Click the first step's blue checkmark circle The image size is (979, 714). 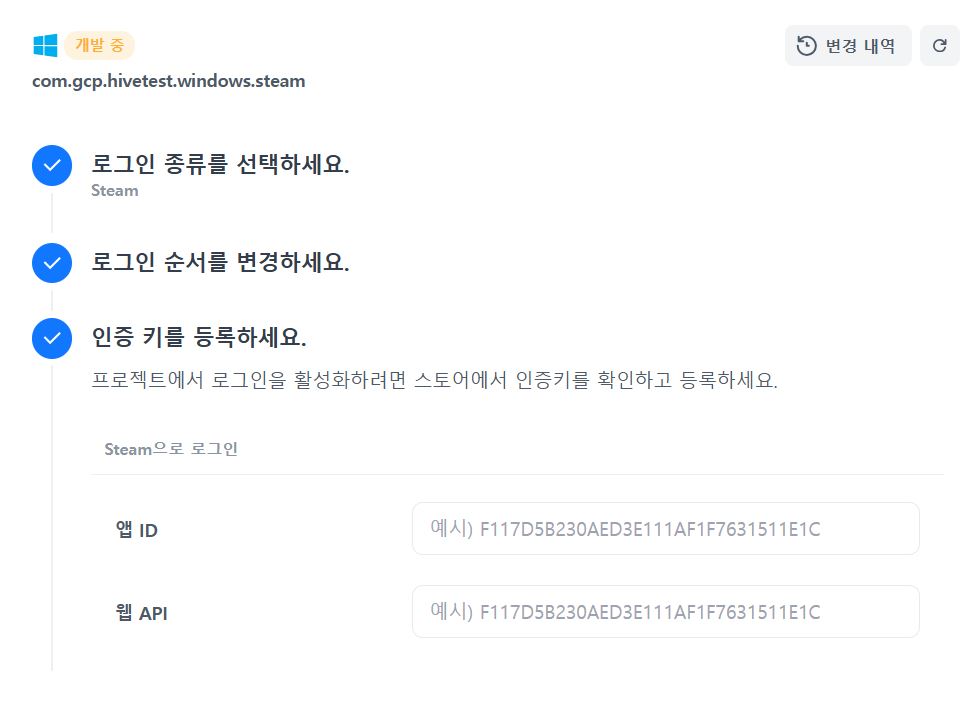click(x=52, y=166)
